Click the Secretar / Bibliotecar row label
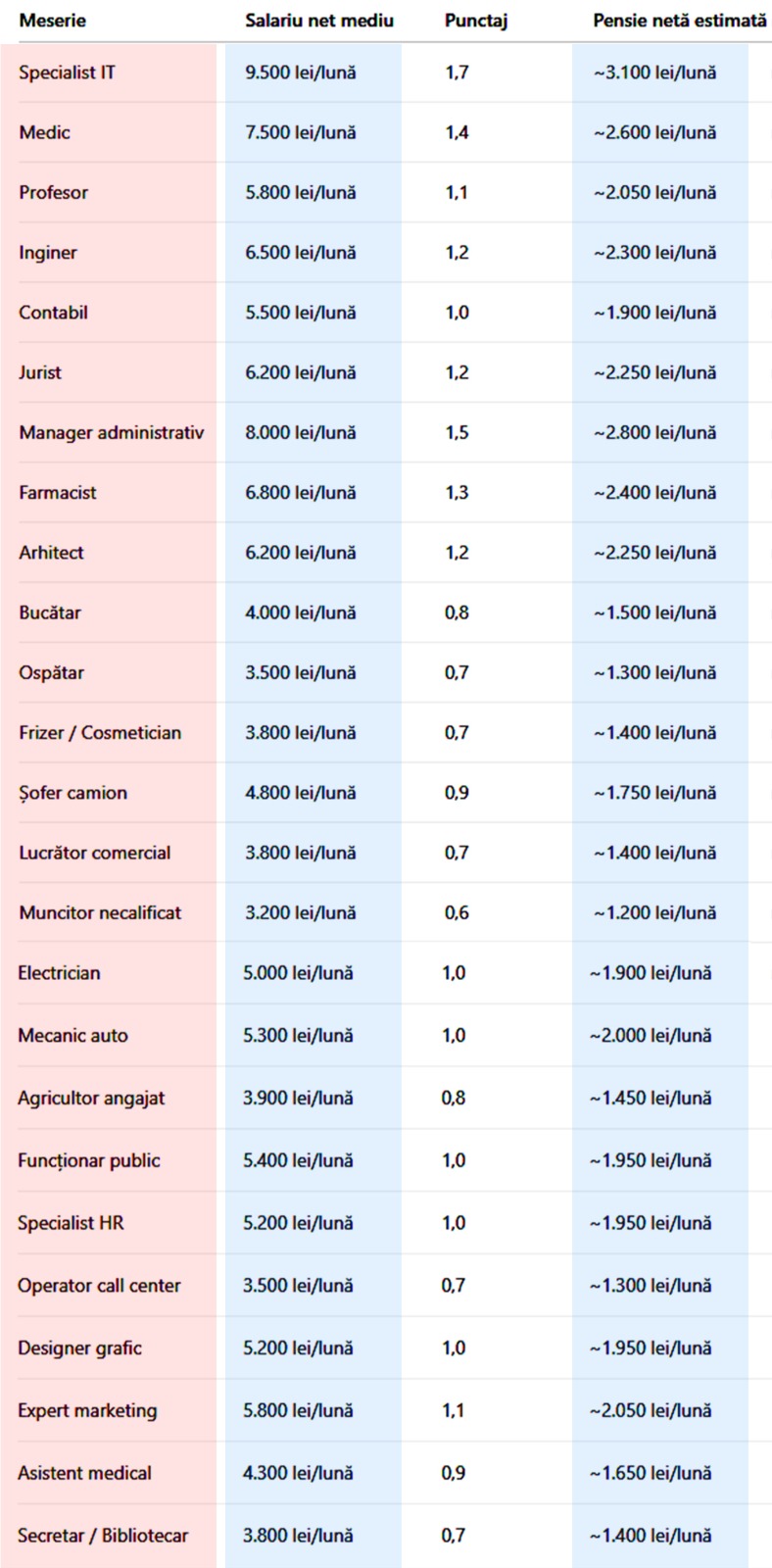Screen dimensions: 772x1568 coord(103,1536)
